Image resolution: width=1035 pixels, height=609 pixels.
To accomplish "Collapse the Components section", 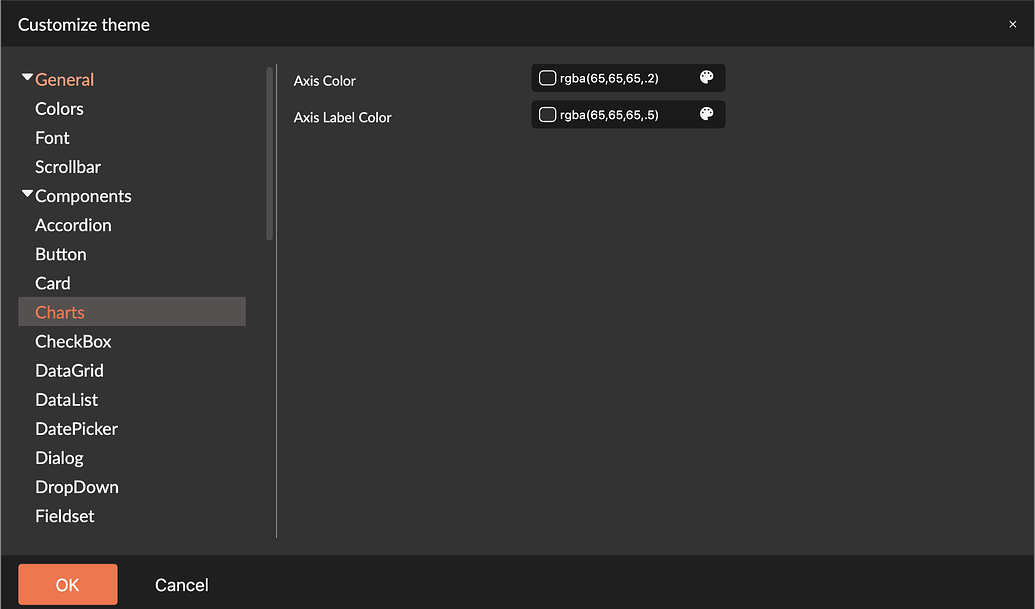I will click(27, 194).
